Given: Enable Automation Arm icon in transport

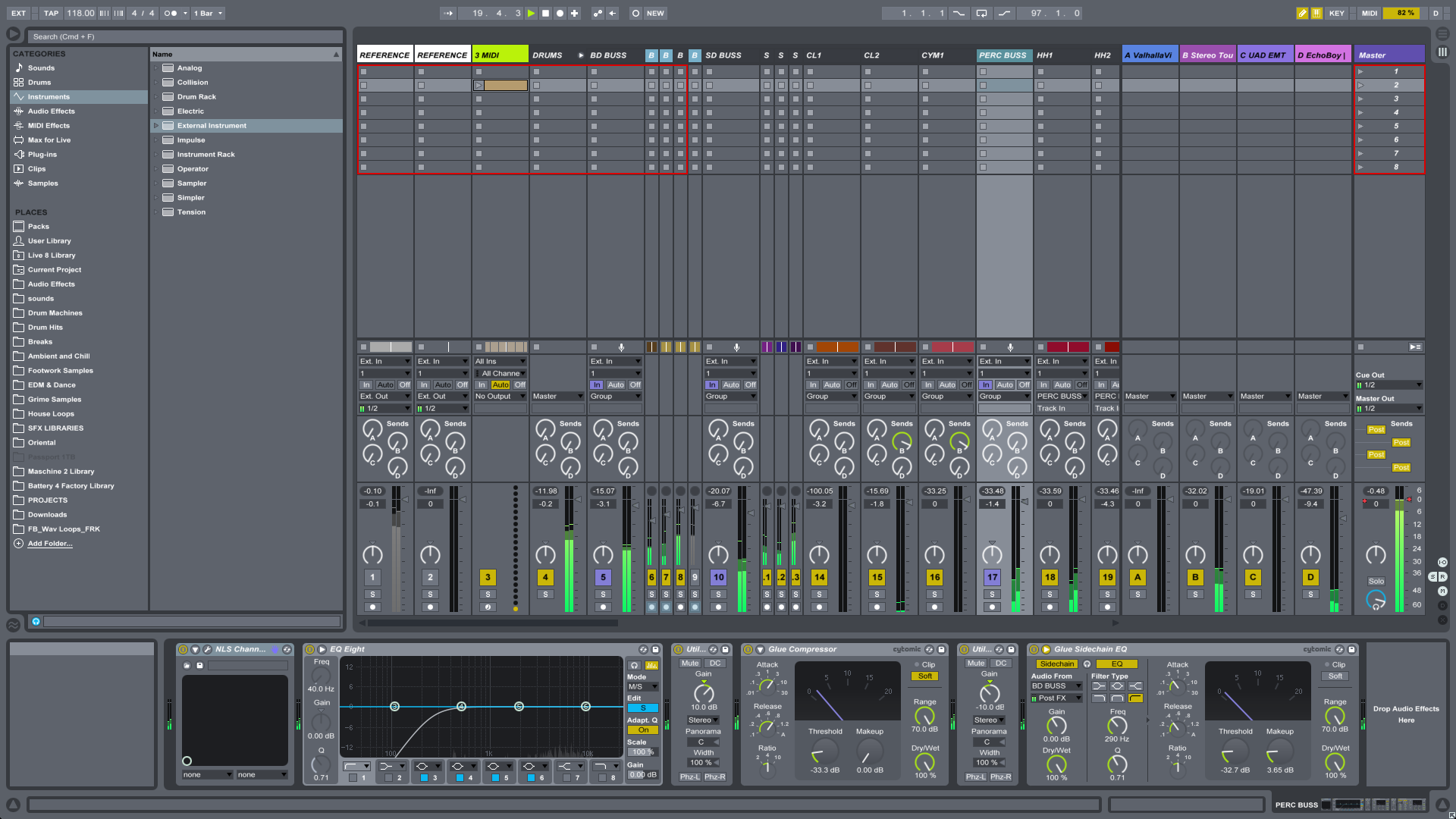Looking at the screenshot, I should pyautogui.click(x=598, y=13).
